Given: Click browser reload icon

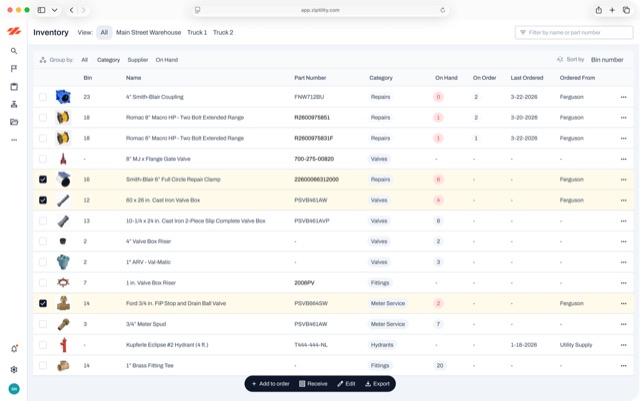Looking at the screenshot, I should tap(442, 10).
